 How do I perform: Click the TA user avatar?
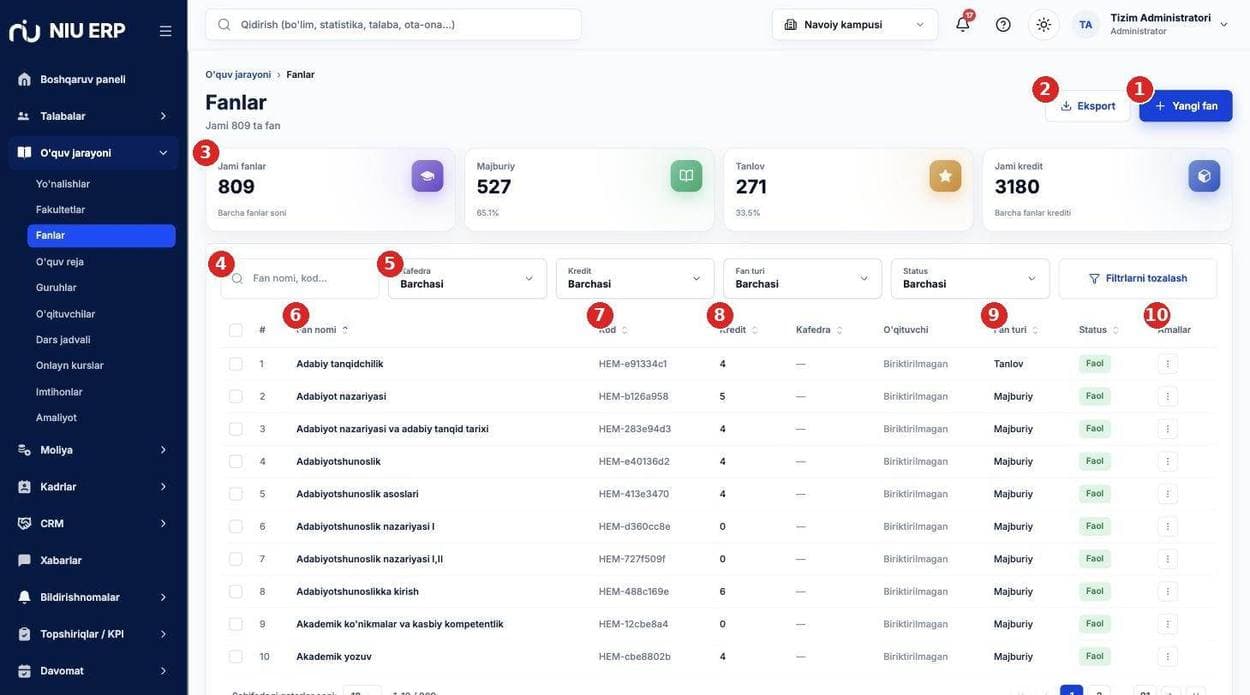(1086, 24)
